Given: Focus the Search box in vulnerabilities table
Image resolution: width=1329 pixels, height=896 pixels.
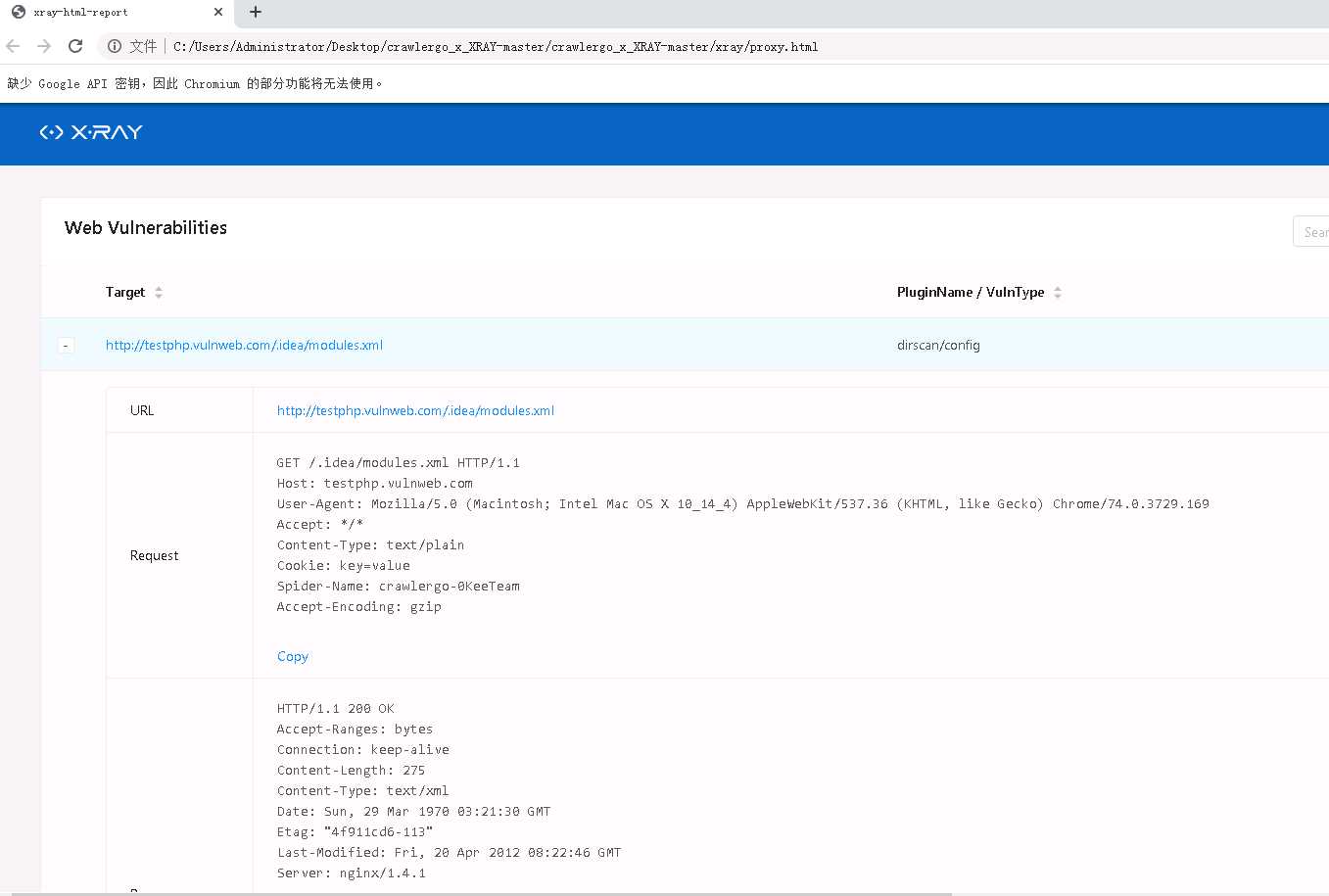Looking at the screenshot, I should click(x=1311, y=231).
